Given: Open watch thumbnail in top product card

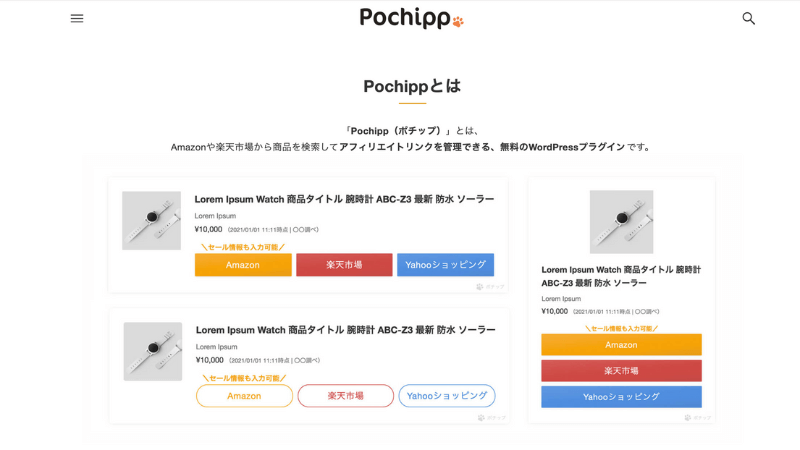Looking at the screenshot, I should click(152, 220).
